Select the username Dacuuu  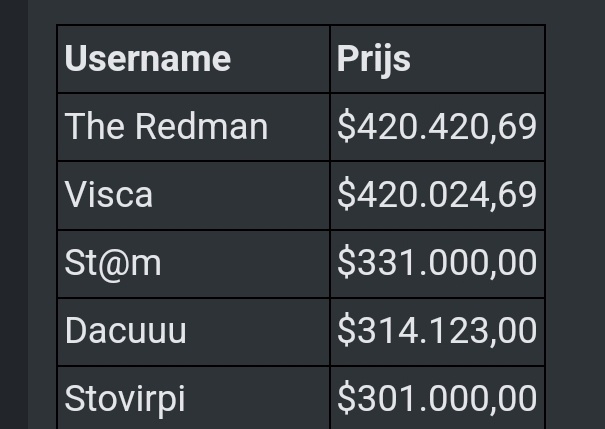126,331
